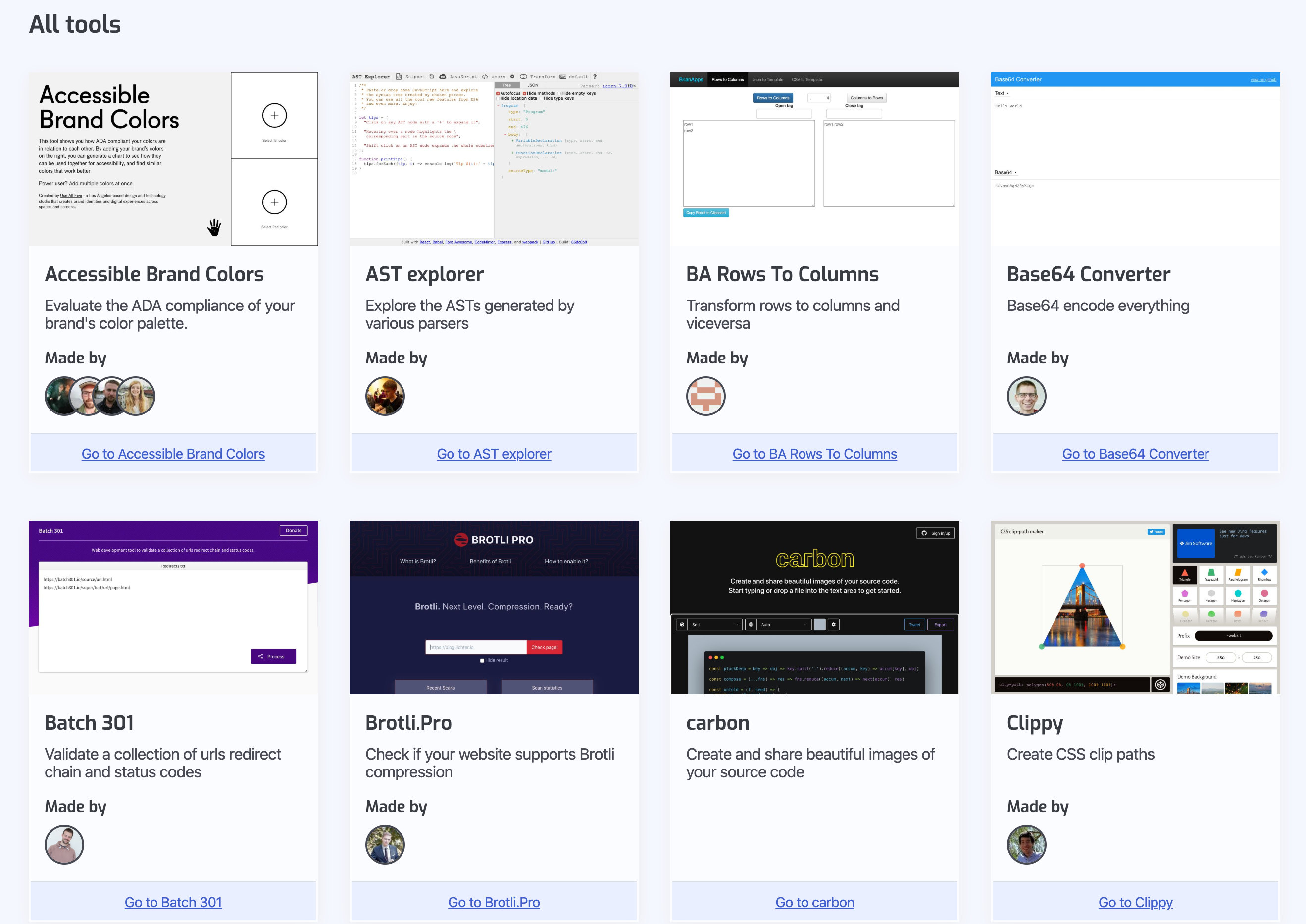Viewport: 1306px width, 924px height.
Task: Click Made by label in AST explorer card
Action: pos(397,358)
